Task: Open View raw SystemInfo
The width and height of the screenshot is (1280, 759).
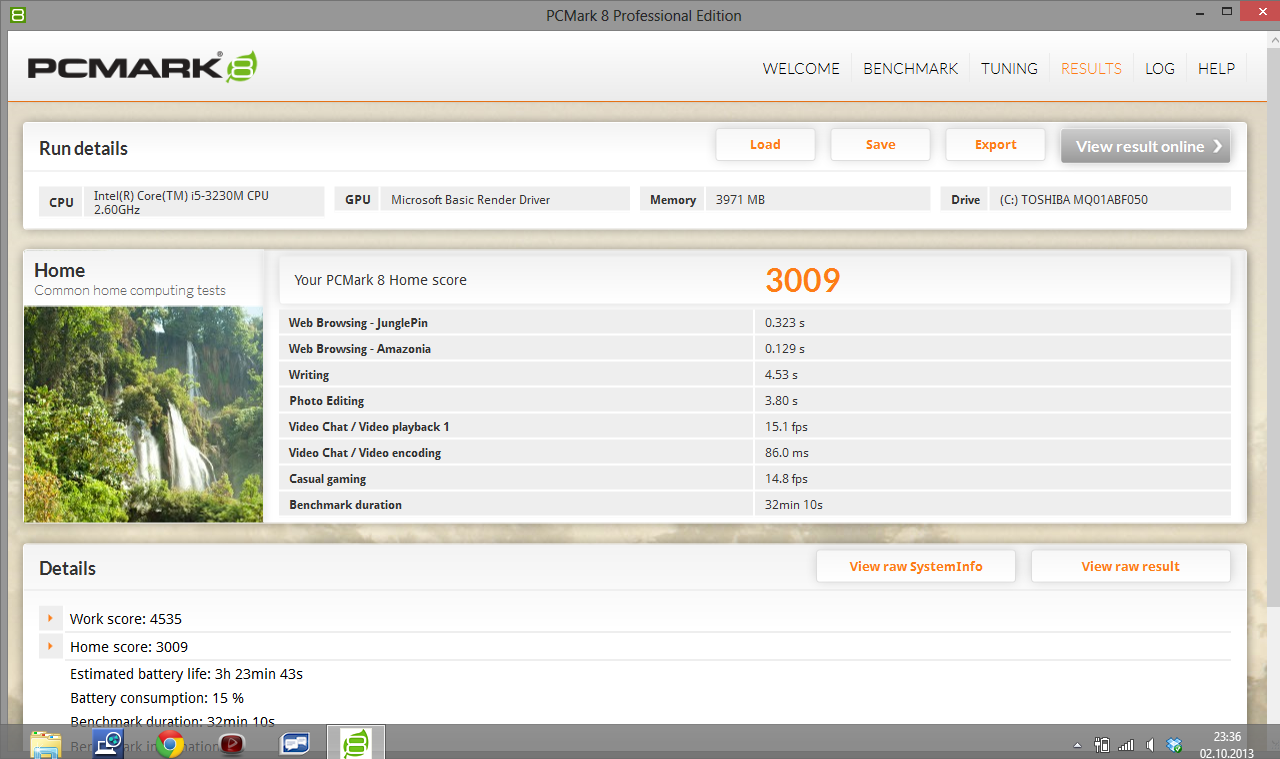Action: point(916,566)
